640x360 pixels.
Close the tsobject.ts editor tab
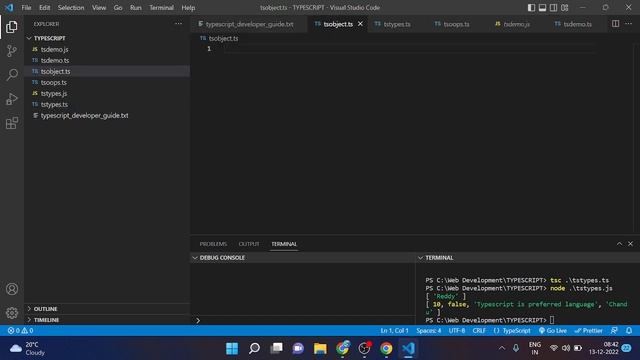360,24
